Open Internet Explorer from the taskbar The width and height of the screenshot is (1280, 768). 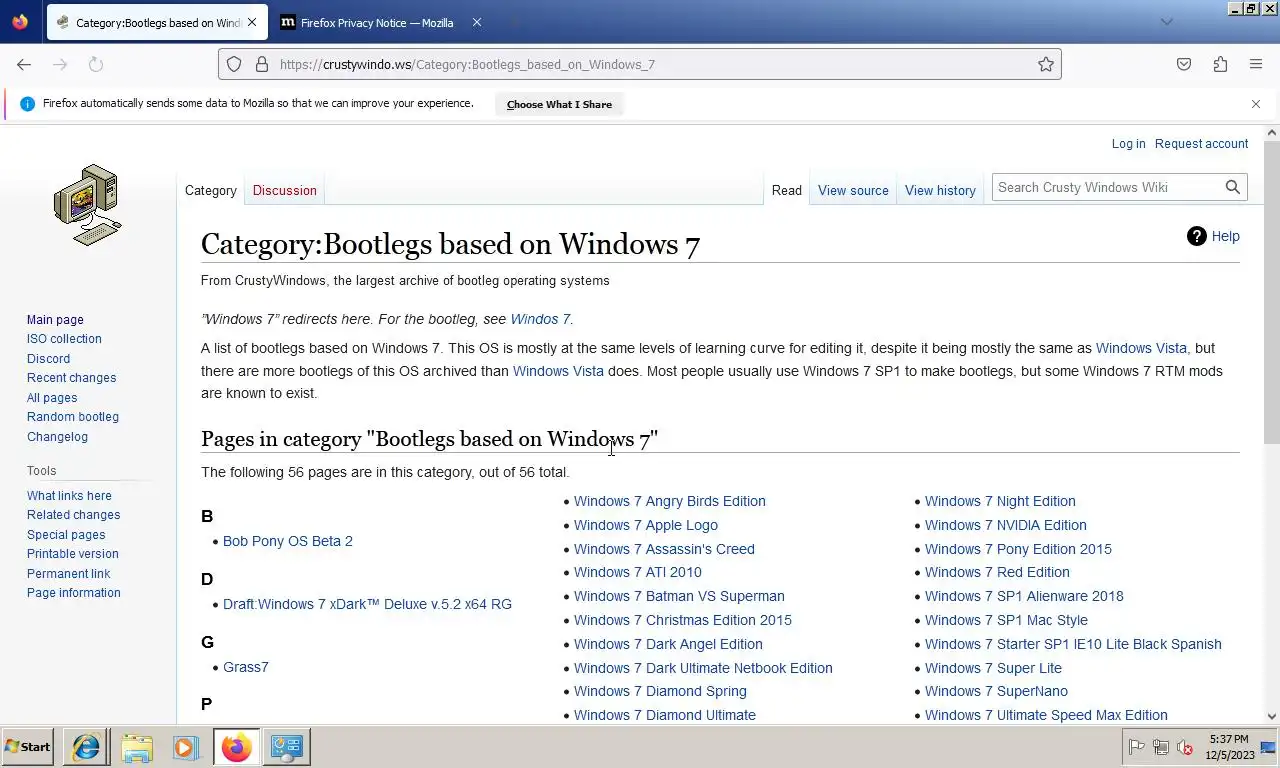tap(86, 747)
